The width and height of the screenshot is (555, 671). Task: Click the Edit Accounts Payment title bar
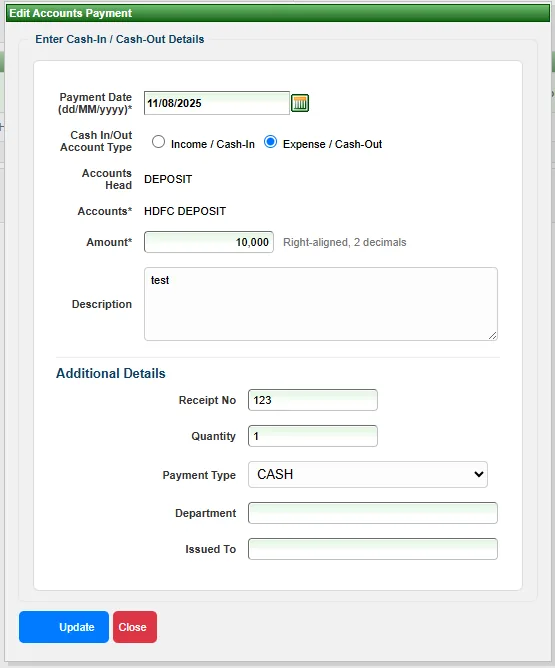click(x=278, y=13)
